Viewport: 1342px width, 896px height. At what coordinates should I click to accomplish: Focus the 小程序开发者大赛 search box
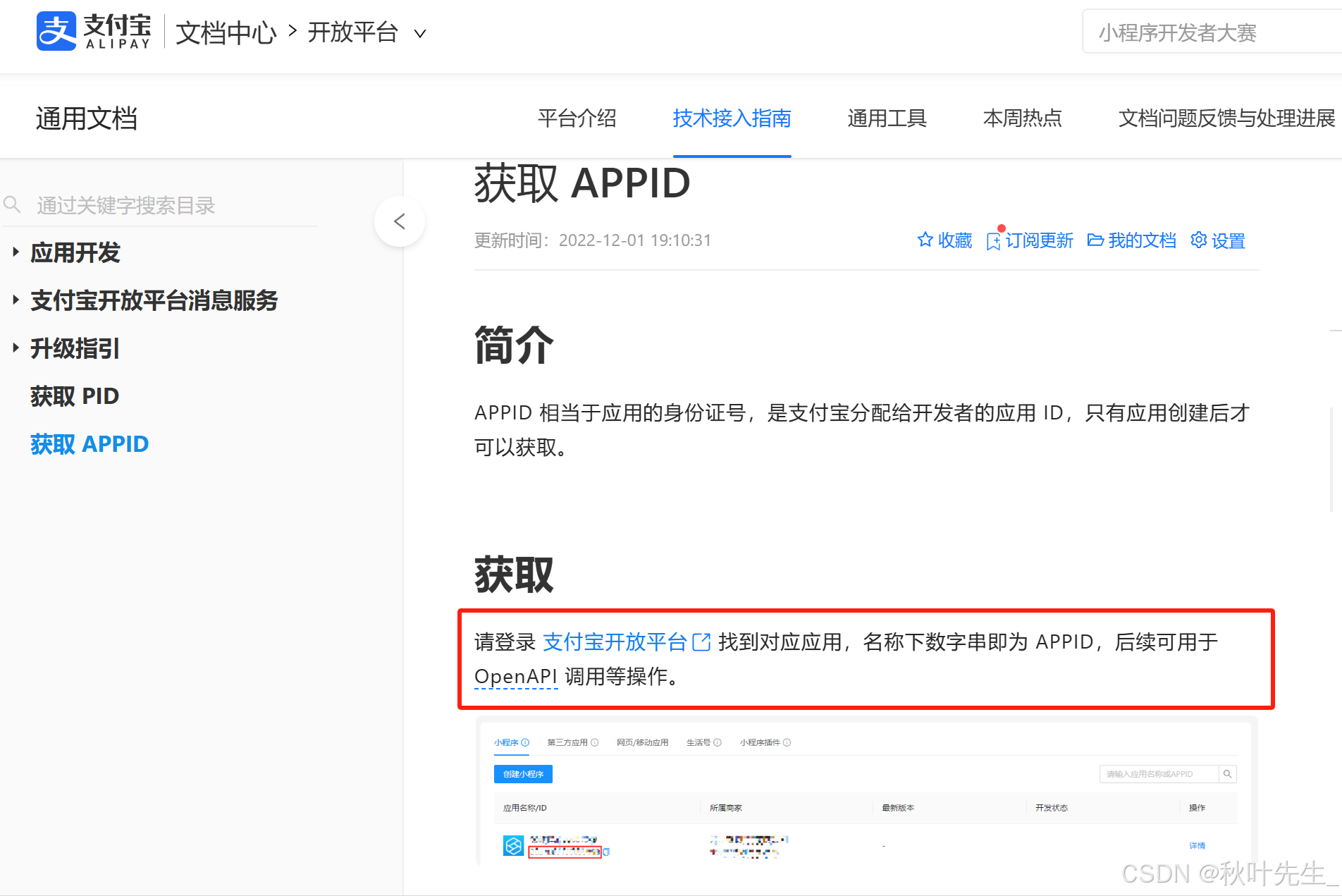coord(1212,32)
